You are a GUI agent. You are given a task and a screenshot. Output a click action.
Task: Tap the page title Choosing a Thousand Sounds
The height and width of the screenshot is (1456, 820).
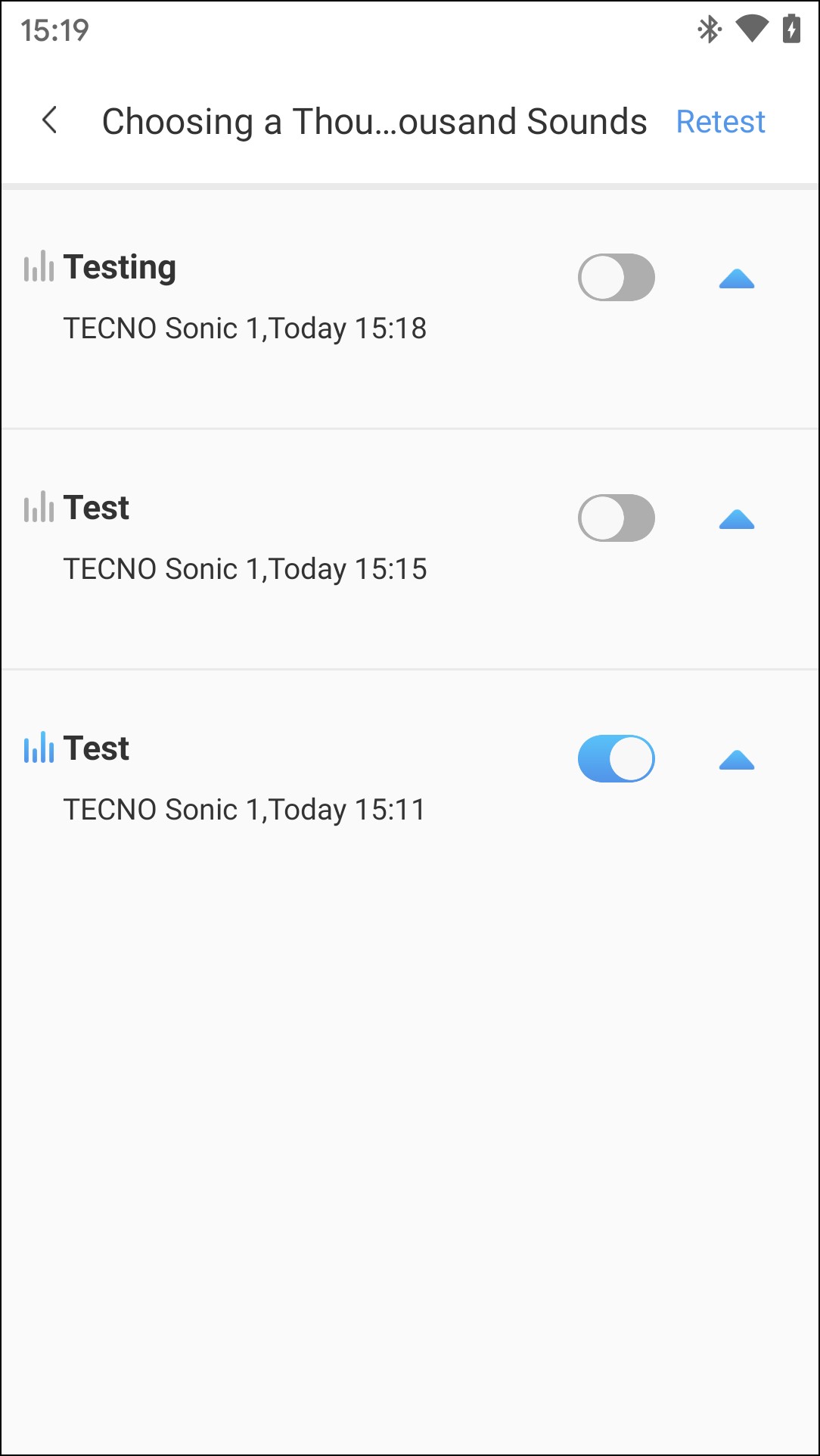(x=374, y=122)
